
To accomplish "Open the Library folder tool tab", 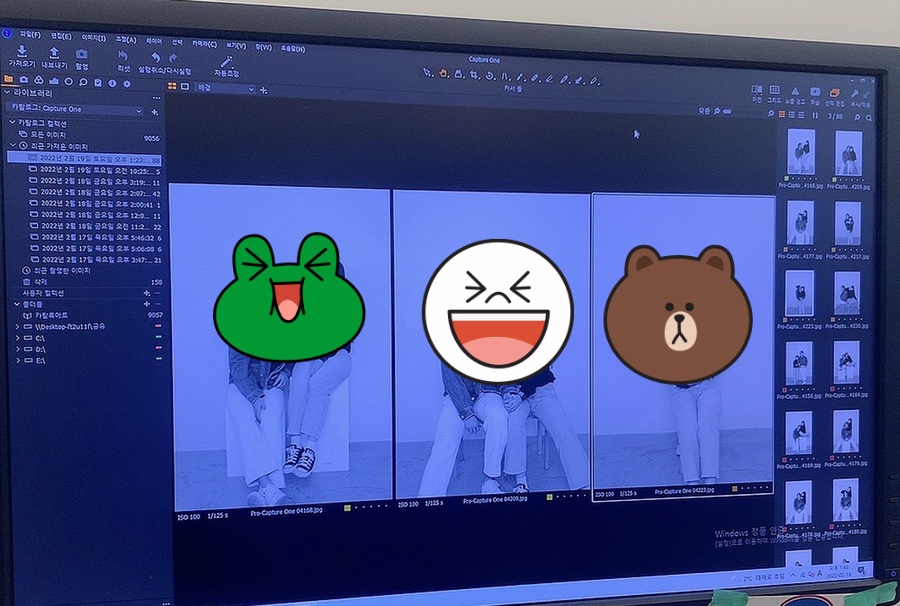I will [x=8, y=79].
